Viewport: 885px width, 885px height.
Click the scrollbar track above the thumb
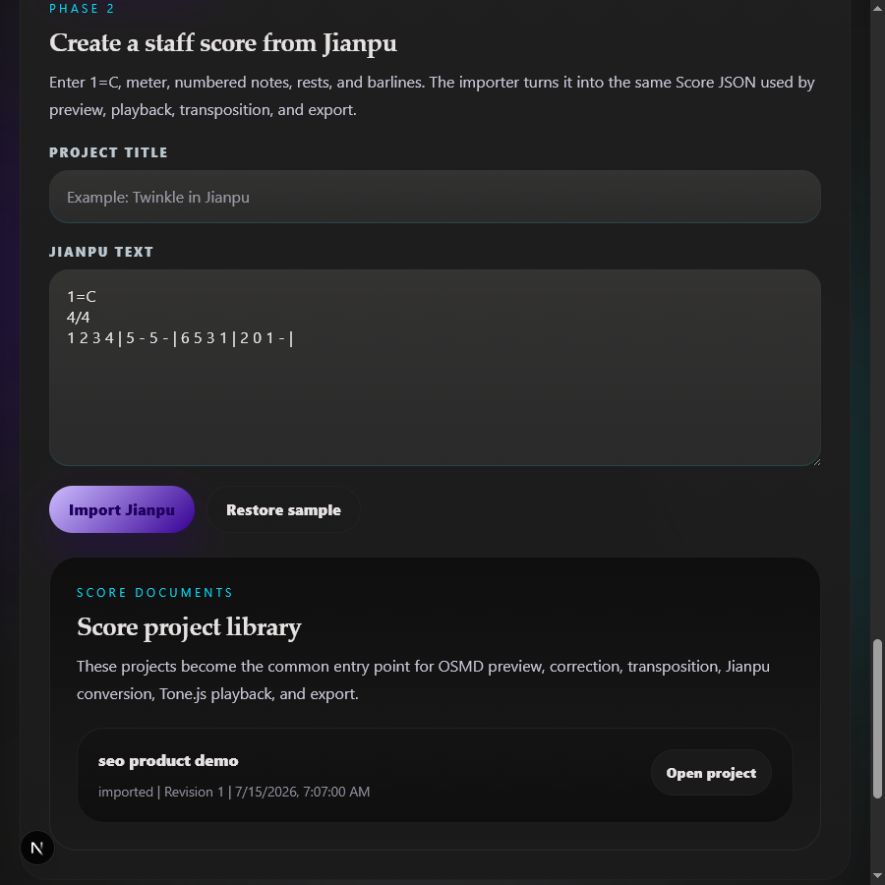877,327
